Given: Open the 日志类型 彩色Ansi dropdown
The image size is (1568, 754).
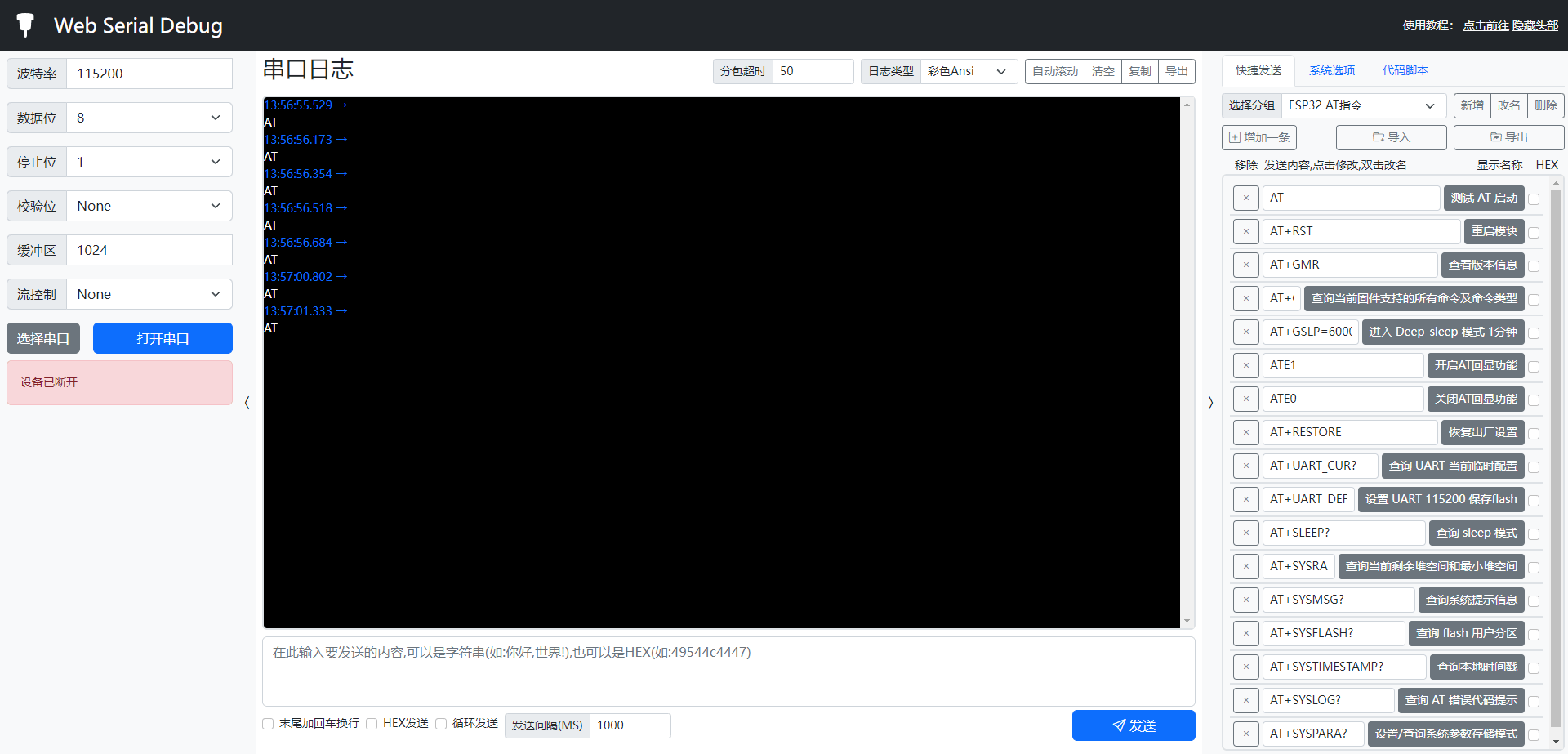Looking at the screenshot, I should (x=968, y=72).
